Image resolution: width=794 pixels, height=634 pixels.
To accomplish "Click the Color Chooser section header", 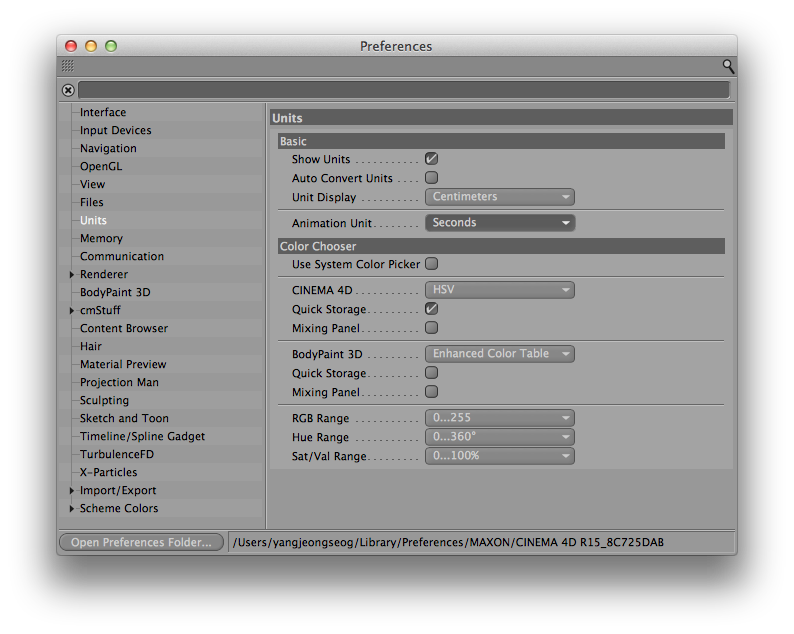I will click(501, 246).
